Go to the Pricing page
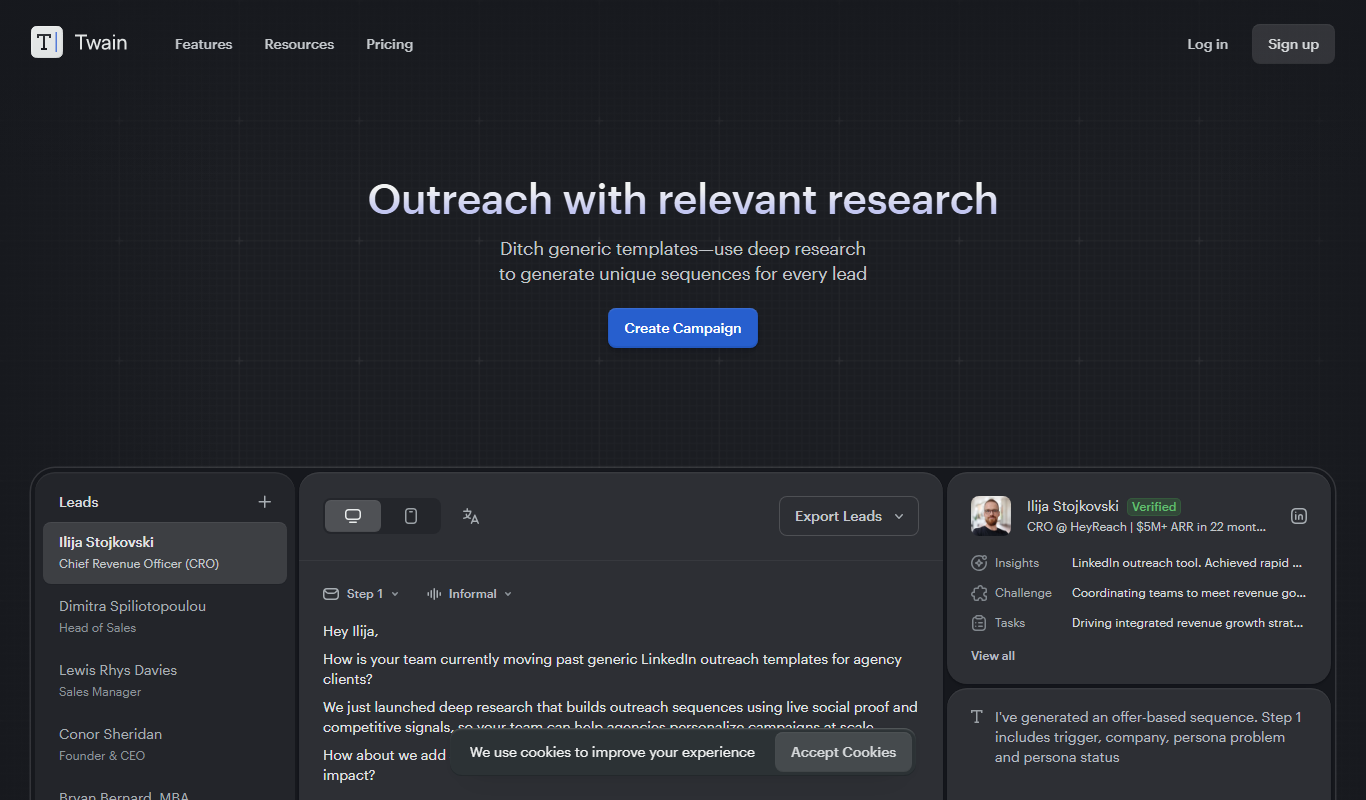This screenshot has width=1366, height=800. pos(389,44)
